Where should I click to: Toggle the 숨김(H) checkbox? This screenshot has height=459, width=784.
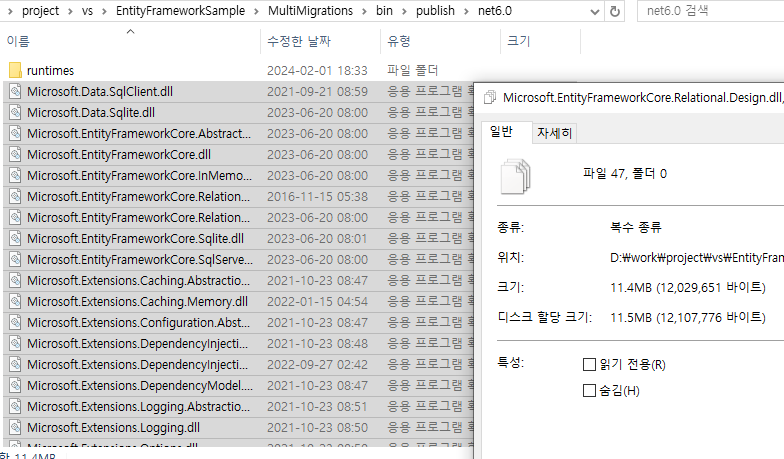click(590, 390)
